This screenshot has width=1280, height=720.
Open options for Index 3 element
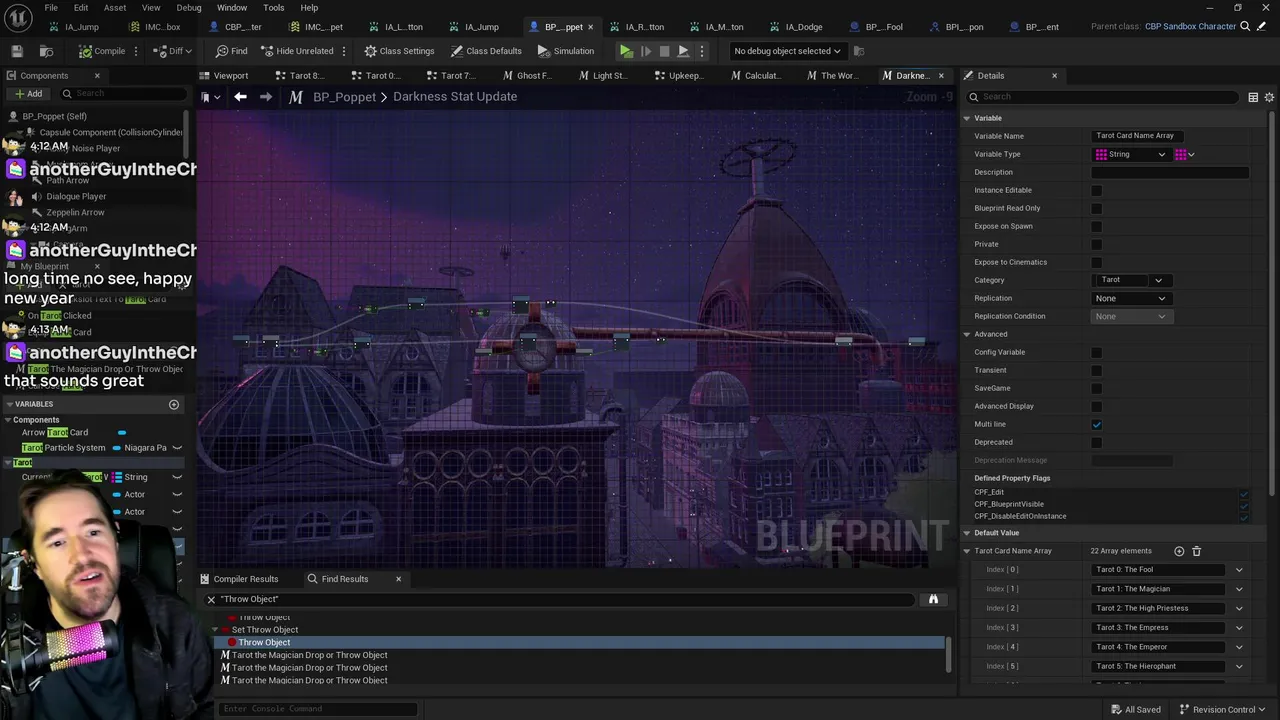pos(1239,628)
